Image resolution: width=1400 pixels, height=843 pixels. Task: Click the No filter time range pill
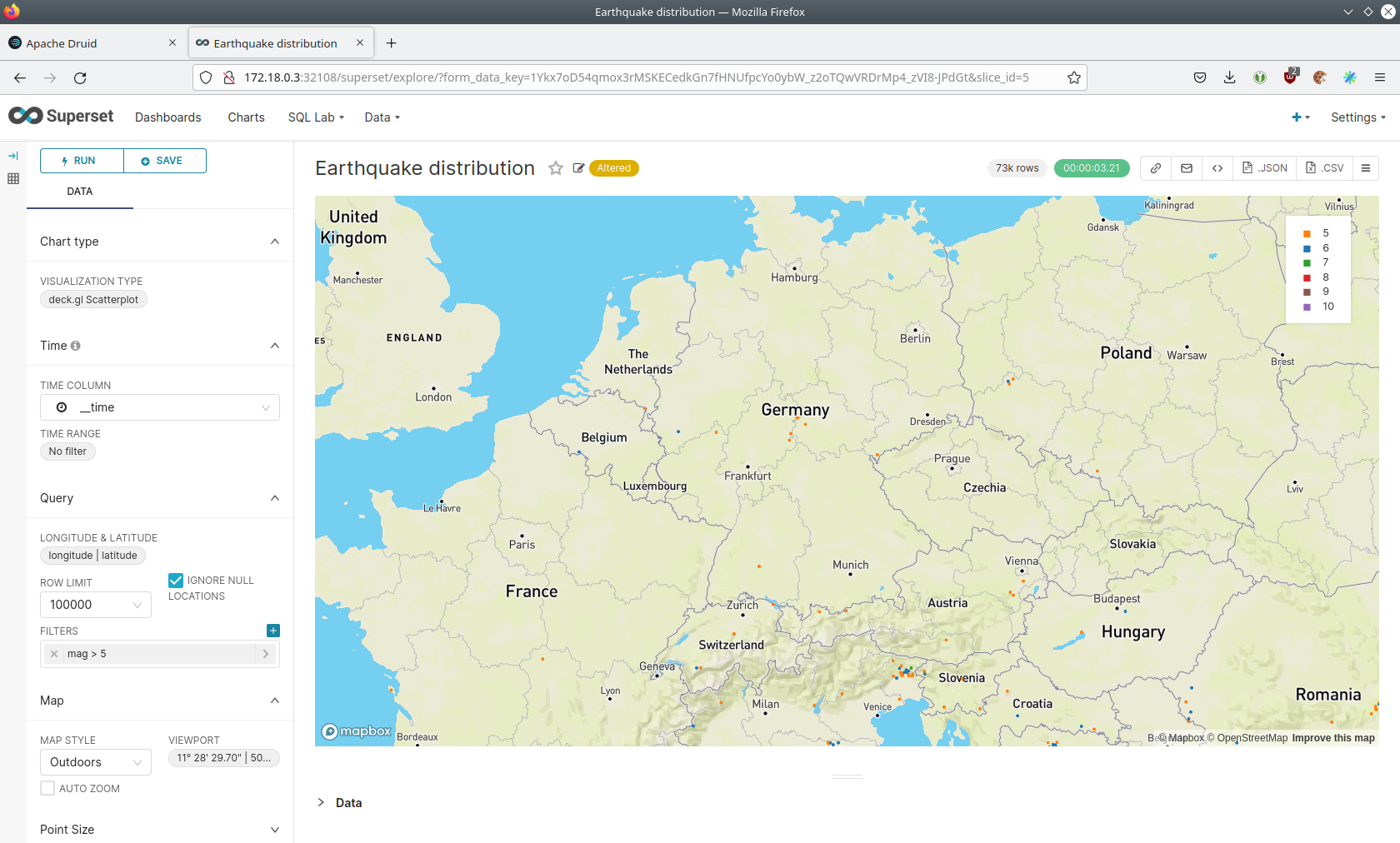click(x=67, y=451)
